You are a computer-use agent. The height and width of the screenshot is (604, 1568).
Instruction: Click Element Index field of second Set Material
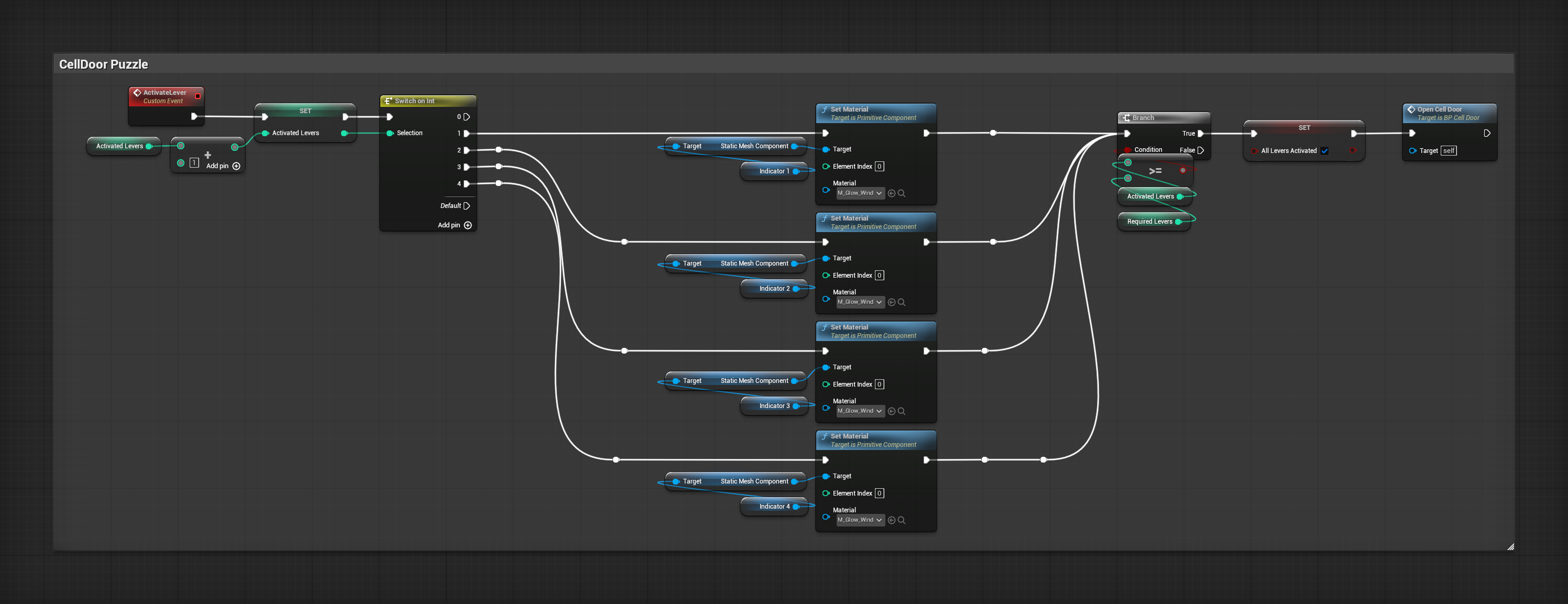point(880,275)
